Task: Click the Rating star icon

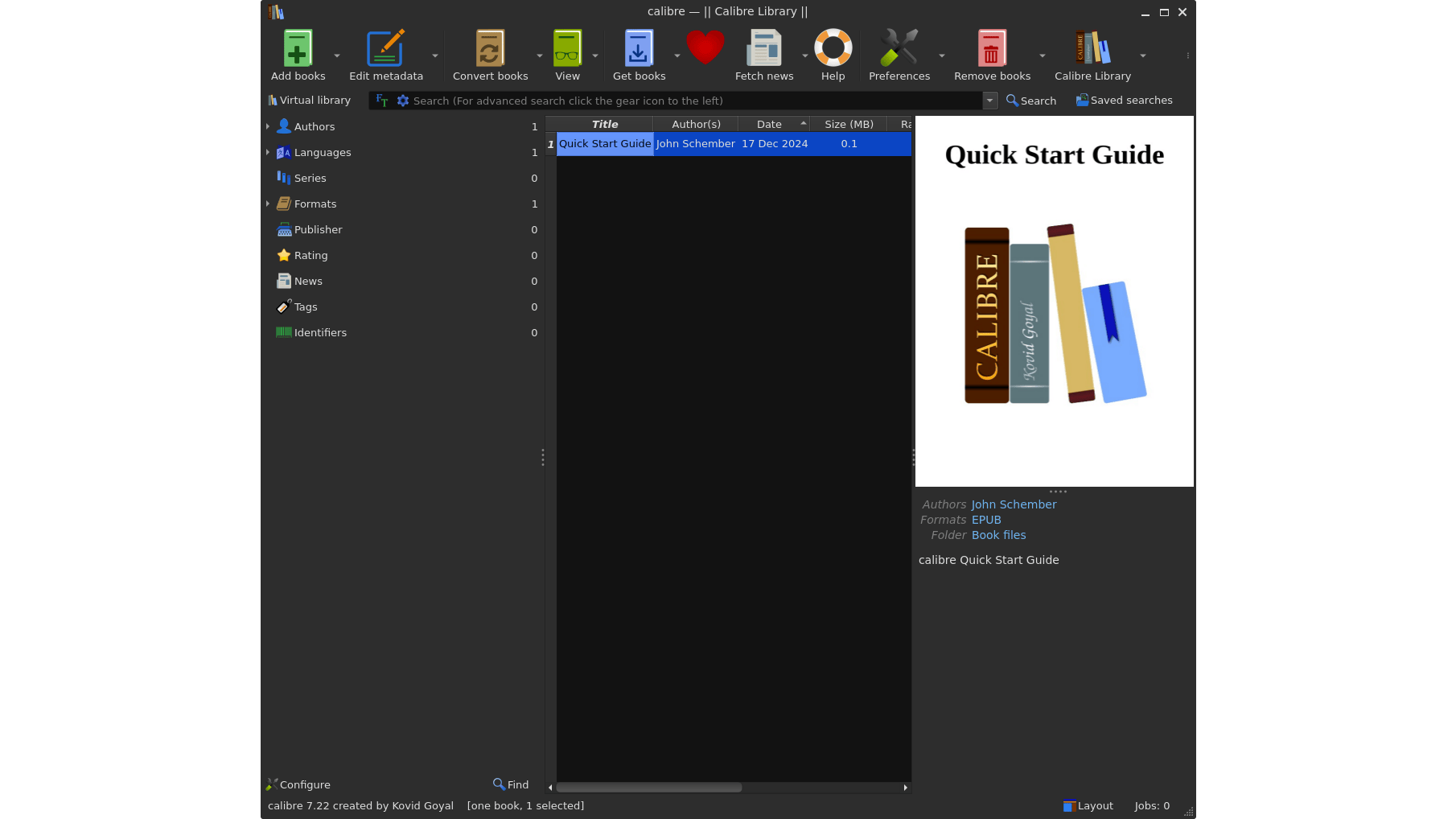Action: tap(284, 255)
